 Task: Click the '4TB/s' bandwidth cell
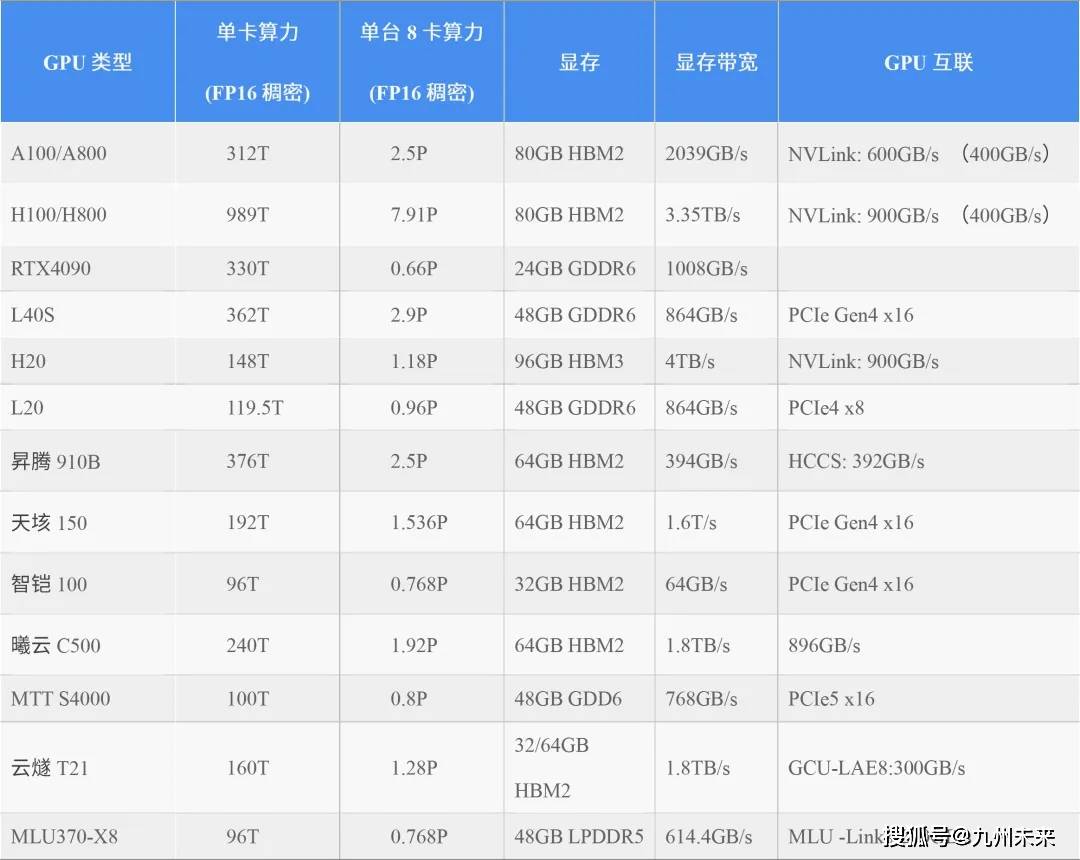690,361
